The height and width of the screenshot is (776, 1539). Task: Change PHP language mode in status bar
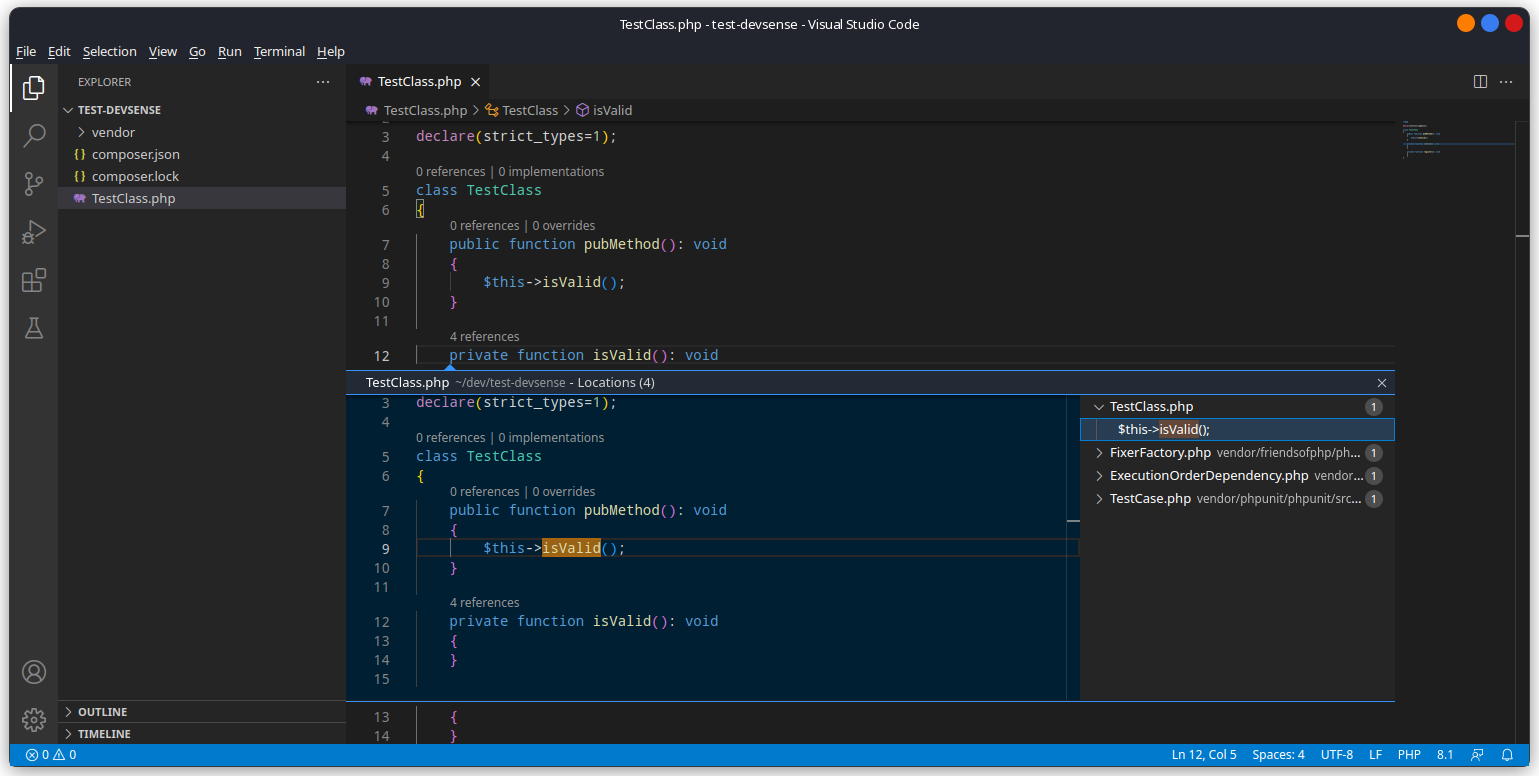[1409, 755]
